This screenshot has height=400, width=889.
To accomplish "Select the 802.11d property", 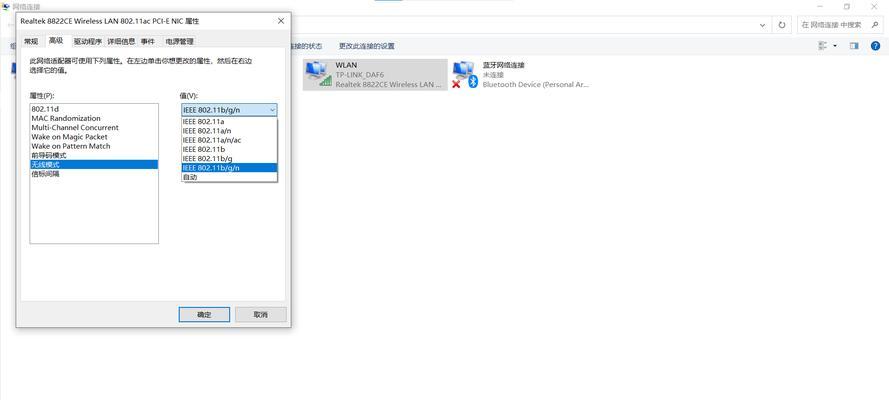I will [94, 109].
